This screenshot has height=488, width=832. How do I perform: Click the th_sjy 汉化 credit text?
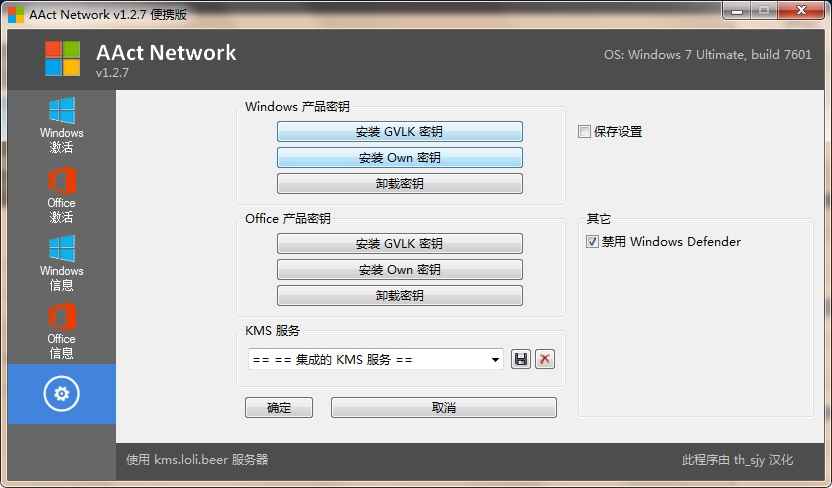click(x=738, y=459)
